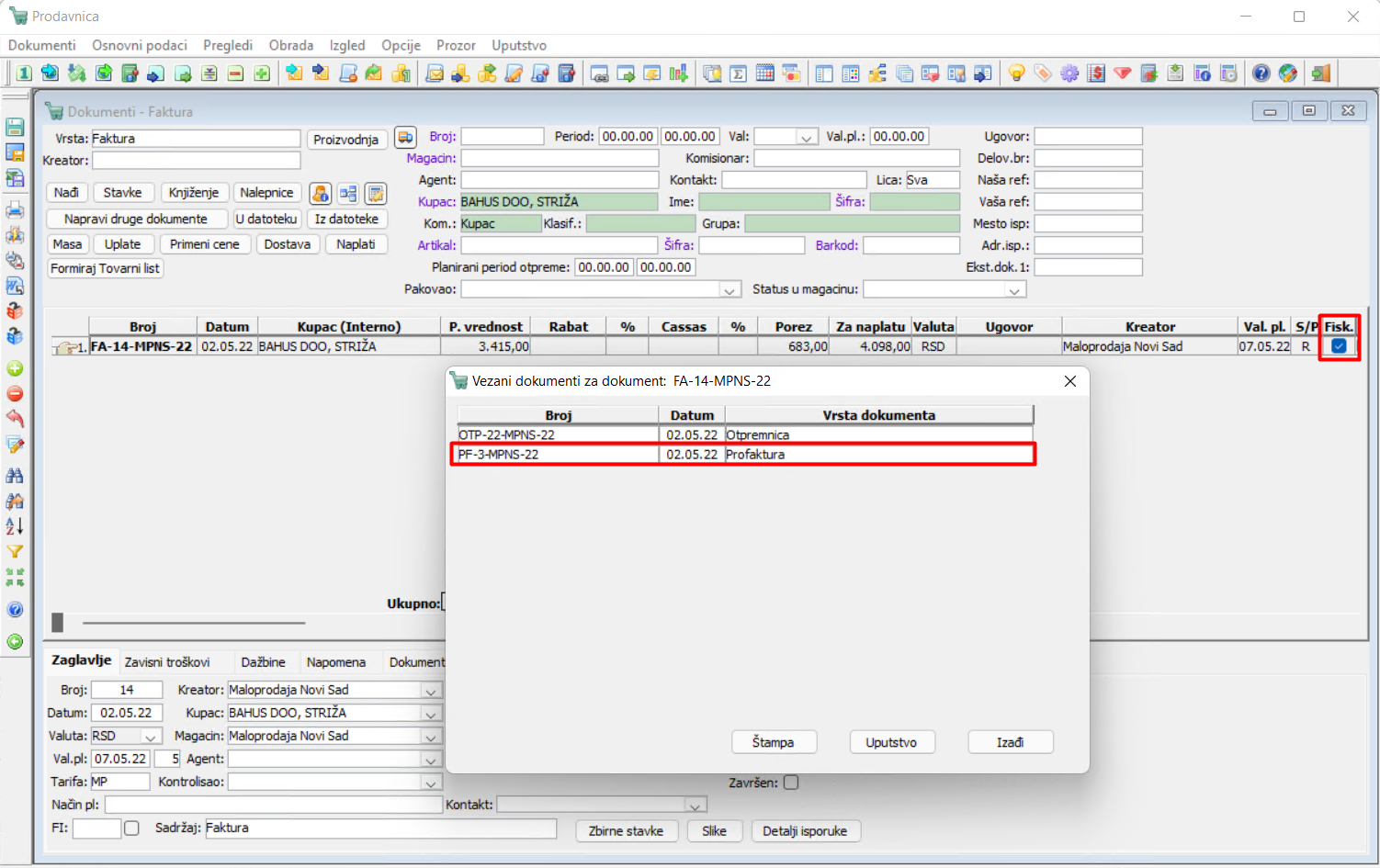Click the Knjiženje button
The width and height of the screenshot is (1380, 868).
(x=194, y=193)
